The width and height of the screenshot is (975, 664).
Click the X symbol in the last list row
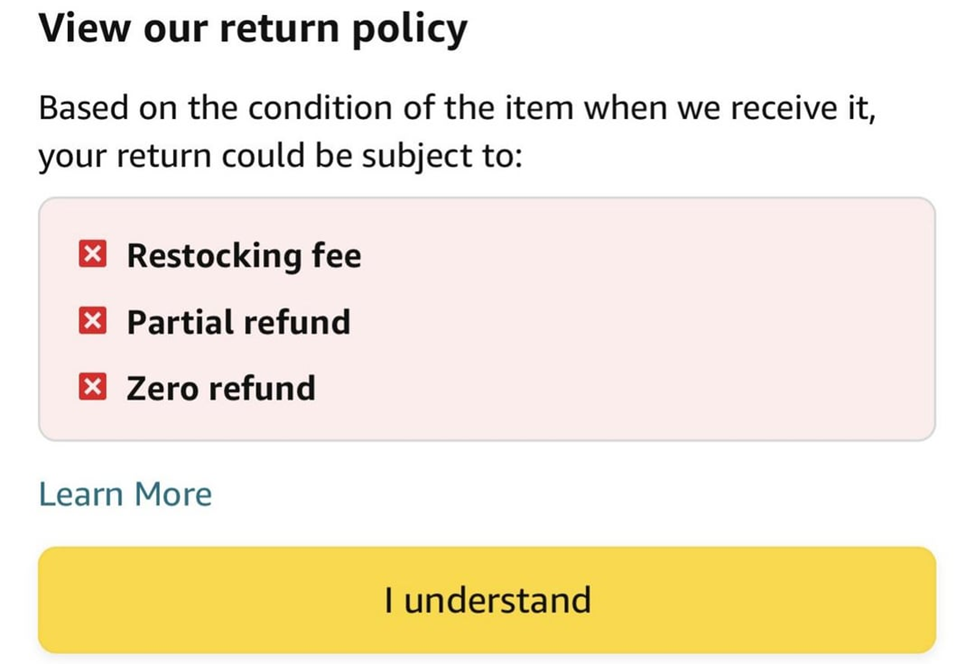[92, 386]
